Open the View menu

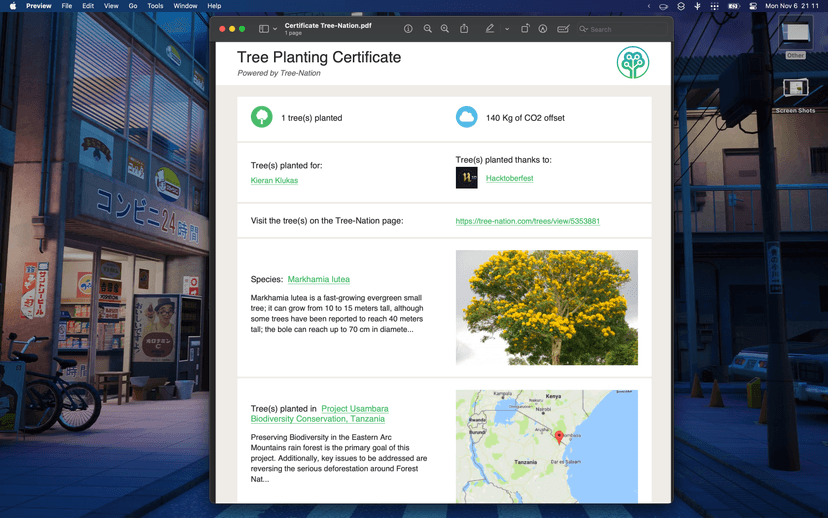click(111, 6)
